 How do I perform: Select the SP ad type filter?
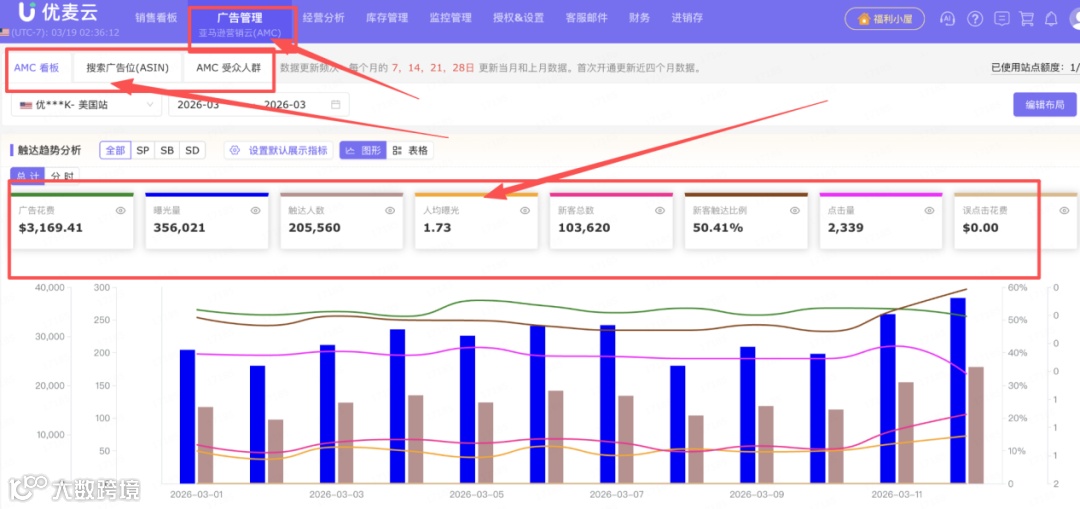143,150
